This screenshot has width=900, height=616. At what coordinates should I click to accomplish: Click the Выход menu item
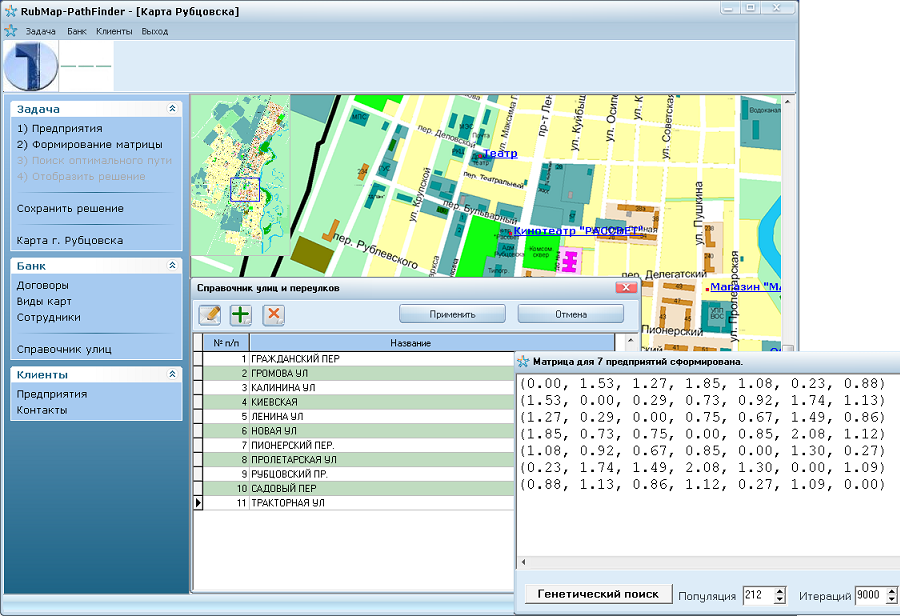click(x=155, y=32)
